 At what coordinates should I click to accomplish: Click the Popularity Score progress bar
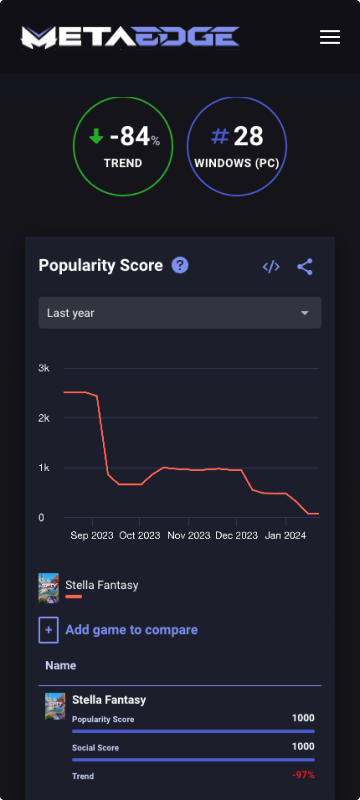pyautogui.click(x=193, y=731)
